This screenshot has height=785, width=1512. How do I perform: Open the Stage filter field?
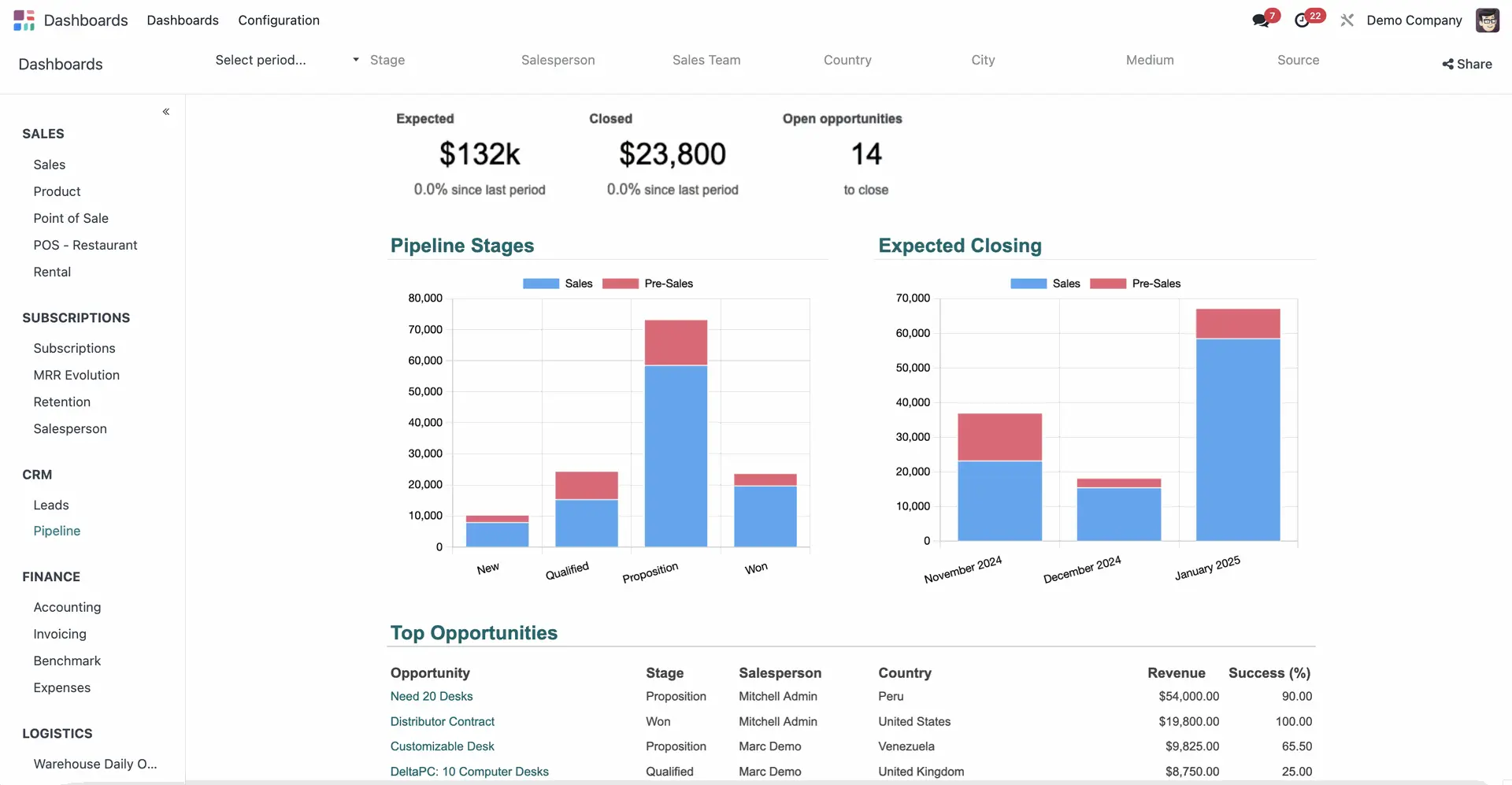tap(387, 60)
